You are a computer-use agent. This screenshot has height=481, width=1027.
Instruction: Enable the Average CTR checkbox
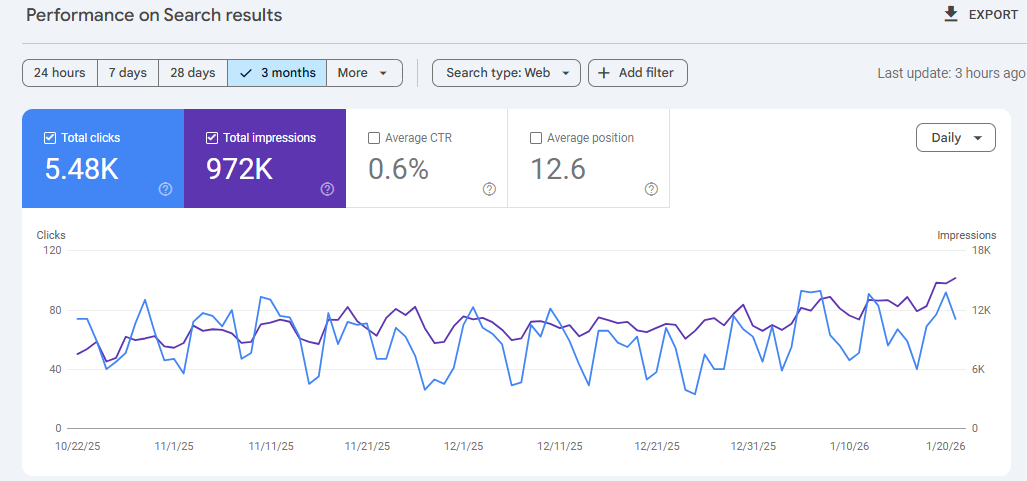[x=374, y=138]
